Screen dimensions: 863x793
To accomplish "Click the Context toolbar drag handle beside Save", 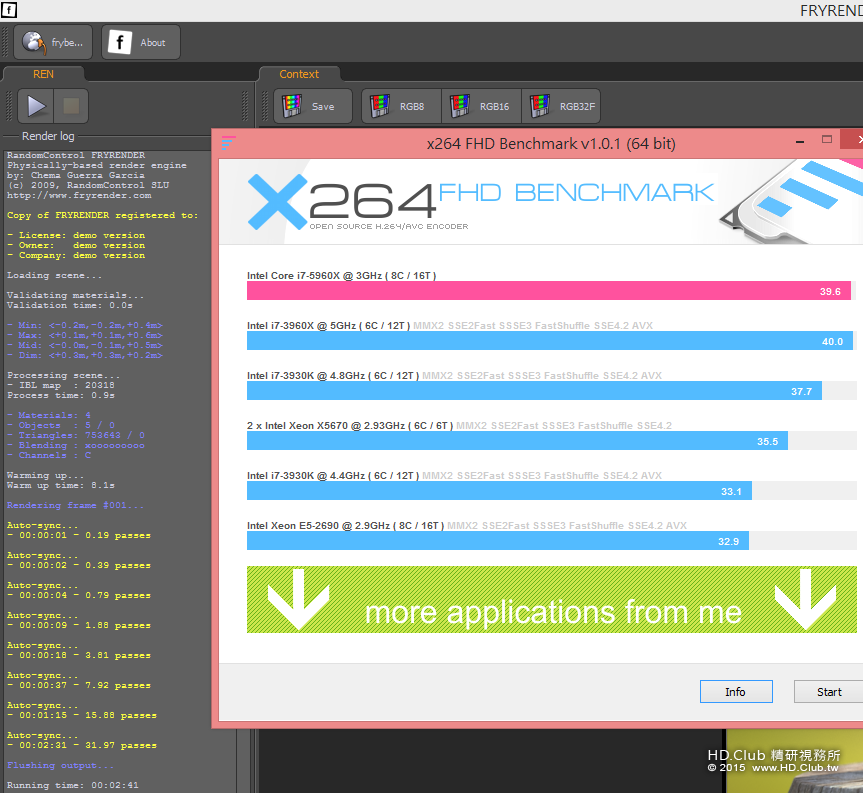I will (x=265, y=106).
